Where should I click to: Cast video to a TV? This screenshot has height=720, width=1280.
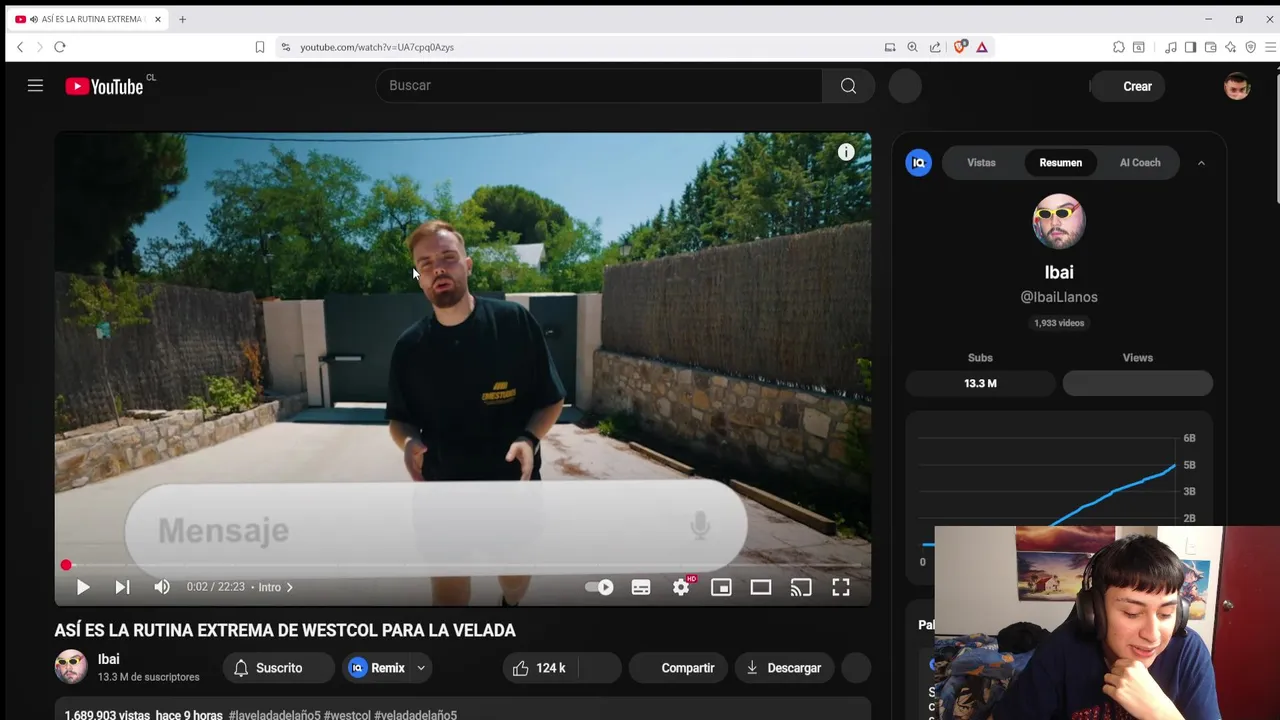point(801,587)
